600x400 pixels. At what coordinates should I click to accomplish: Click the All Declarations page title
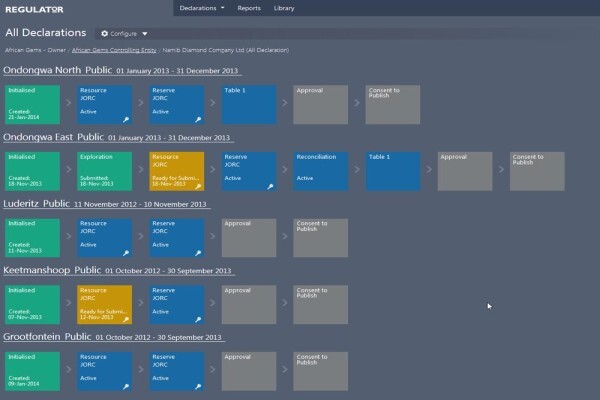(x=46, y=33)
